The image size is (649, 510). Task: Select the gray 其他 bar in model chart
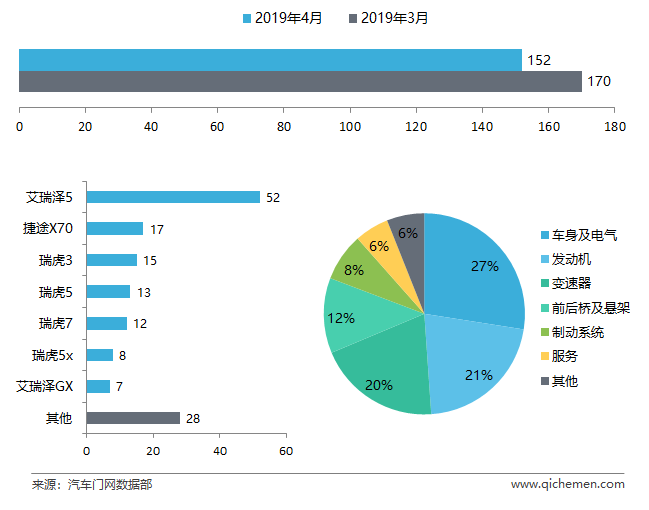(133, 418)
